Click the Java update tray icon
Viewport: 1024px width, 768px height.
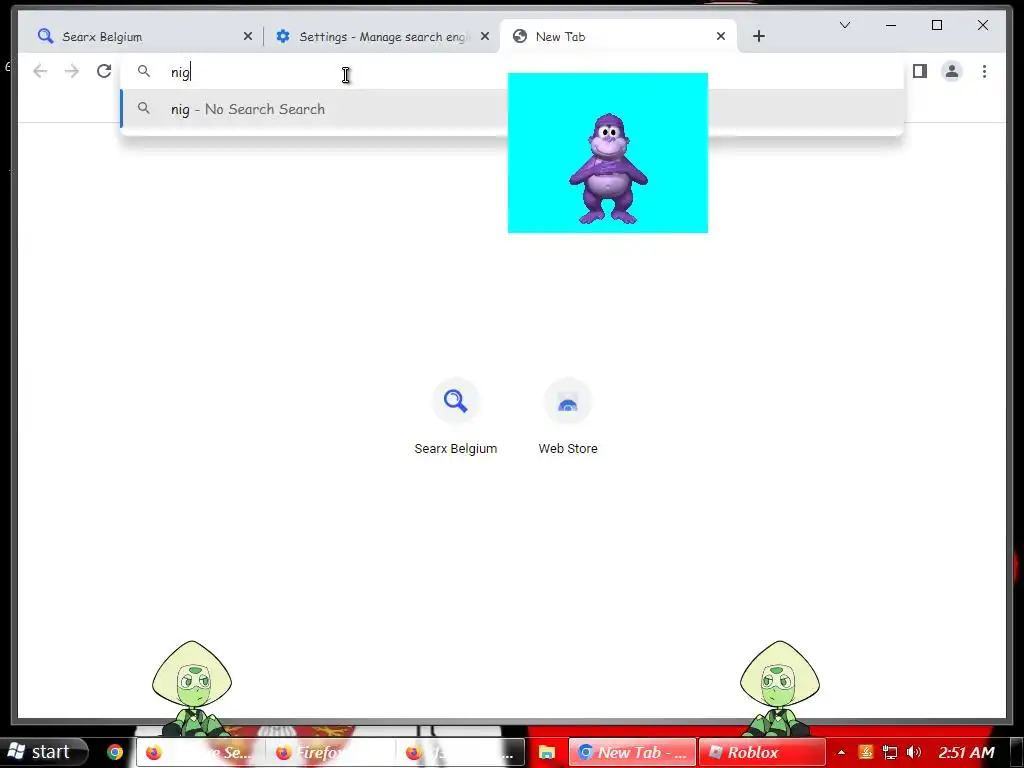[x=865, y=753]
